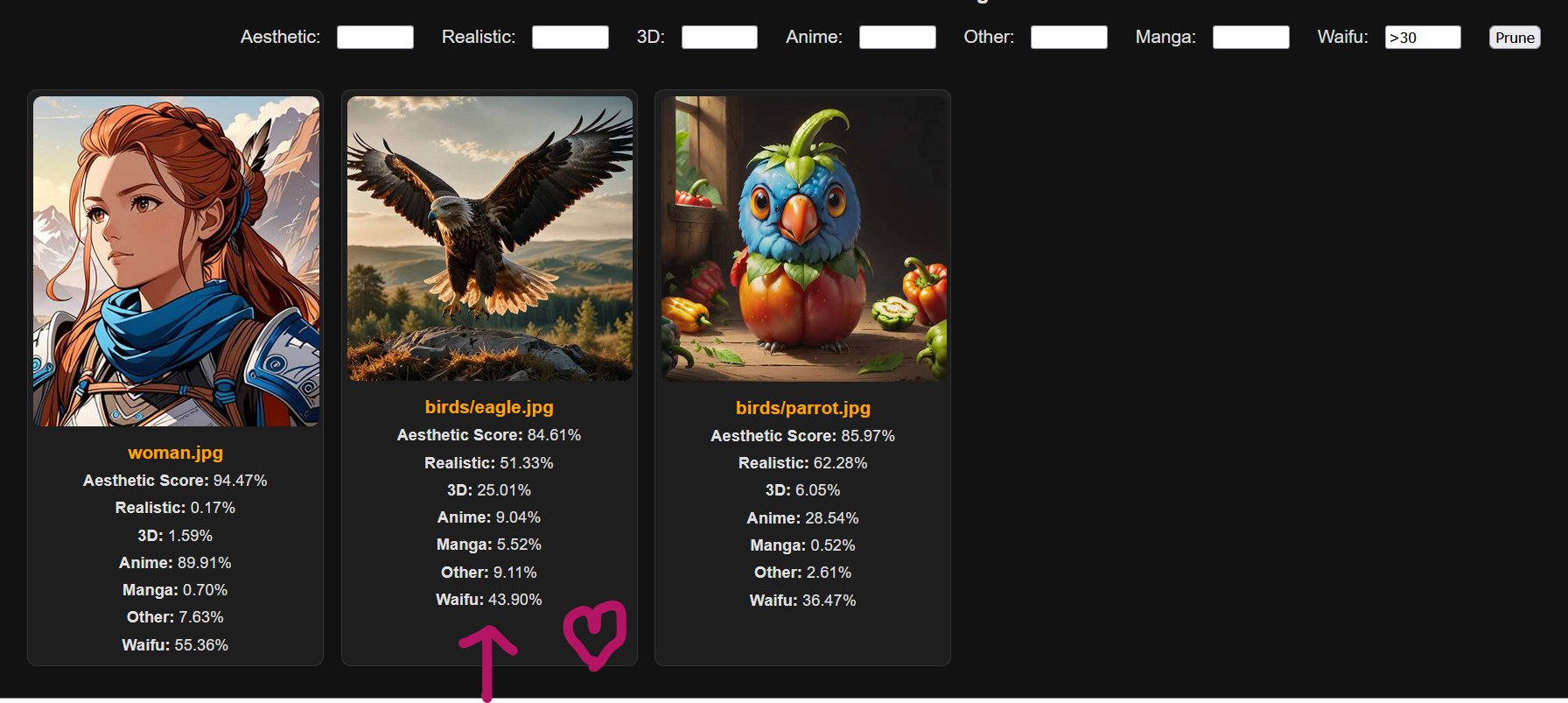Click the Prune button
Viewport: 1568px width, 703px height.
tap(1515, 38)
